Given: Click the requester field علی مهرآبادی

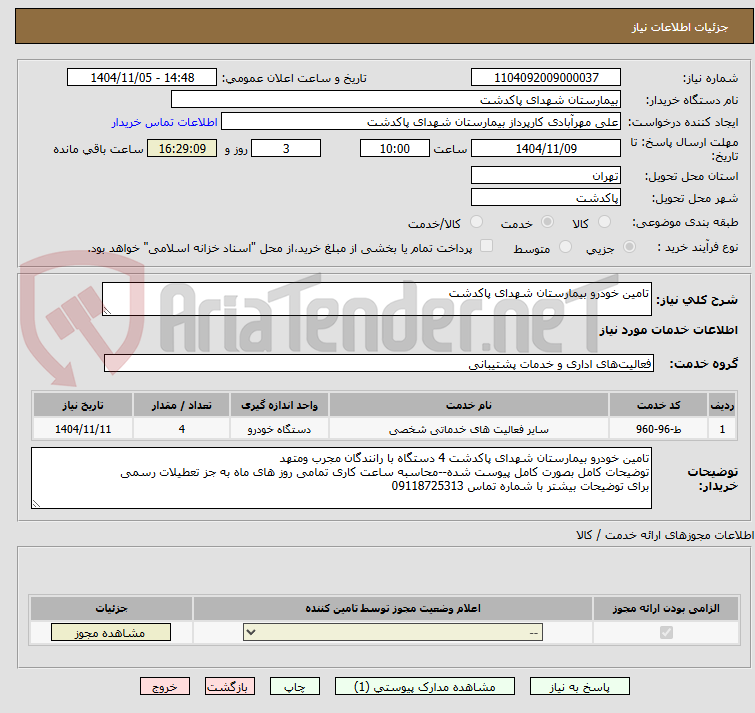Looking at the screenshot, I should pyautogui.click(x=421, y=122).
